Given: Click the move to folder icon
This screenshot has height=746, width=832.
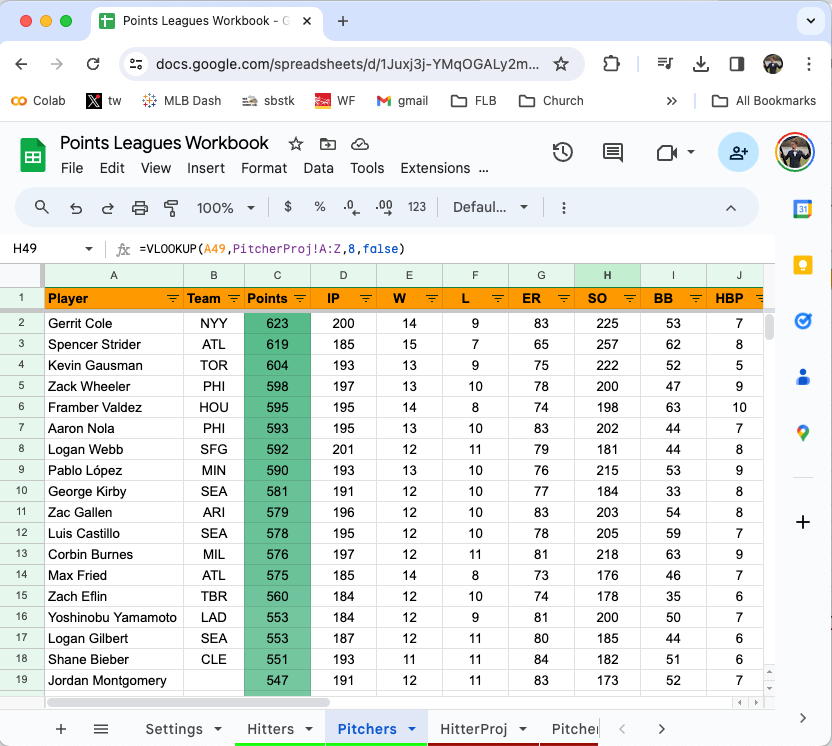Looking at the screenshot, I should tap(328, 144).
